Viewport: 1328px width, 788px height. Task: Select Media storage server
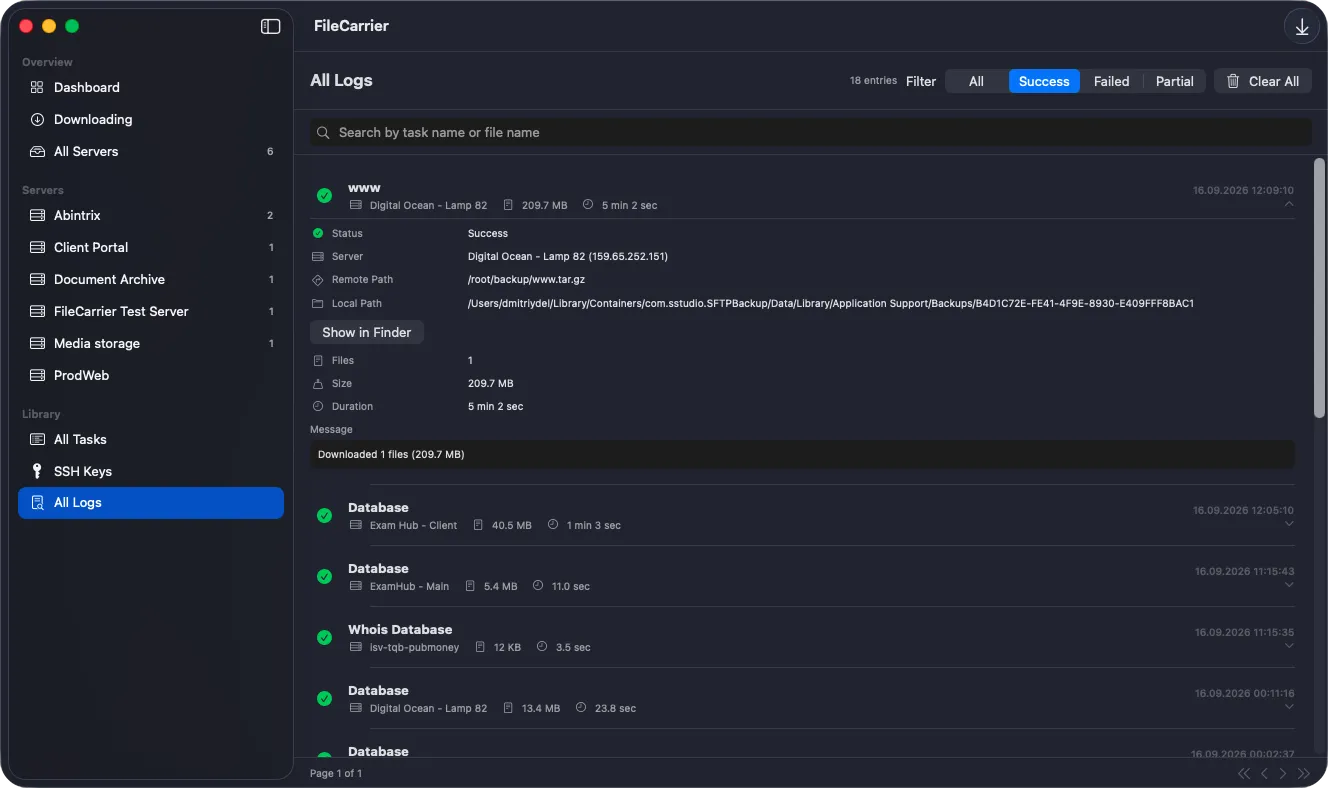pos(151,343)
